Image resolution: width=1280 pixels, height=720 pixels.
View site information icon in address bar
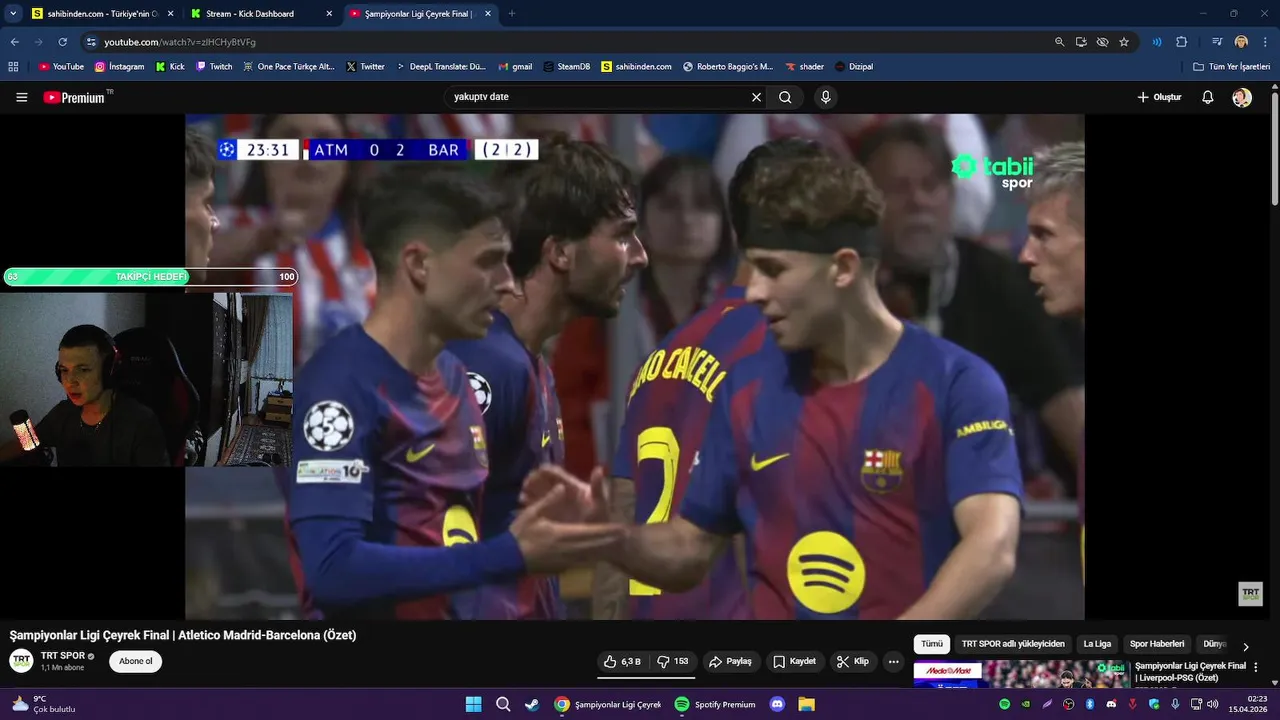[x=91, y=42]
